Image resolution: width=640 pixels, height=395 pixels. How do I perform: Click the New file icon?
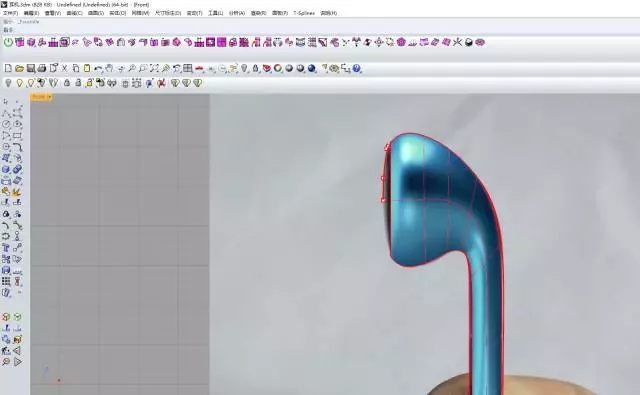(x=8, y=69)
